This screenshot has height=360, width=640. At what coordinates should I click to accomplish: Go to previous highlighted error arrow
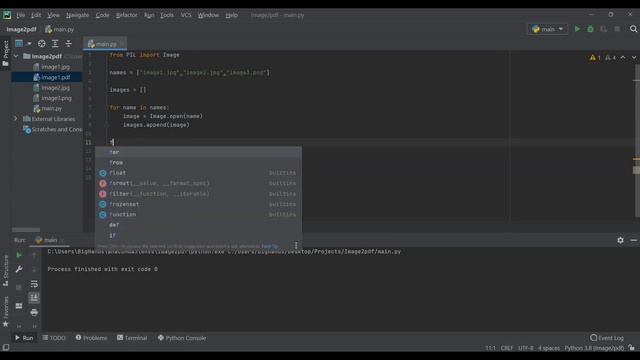click(x=623, y=58)
